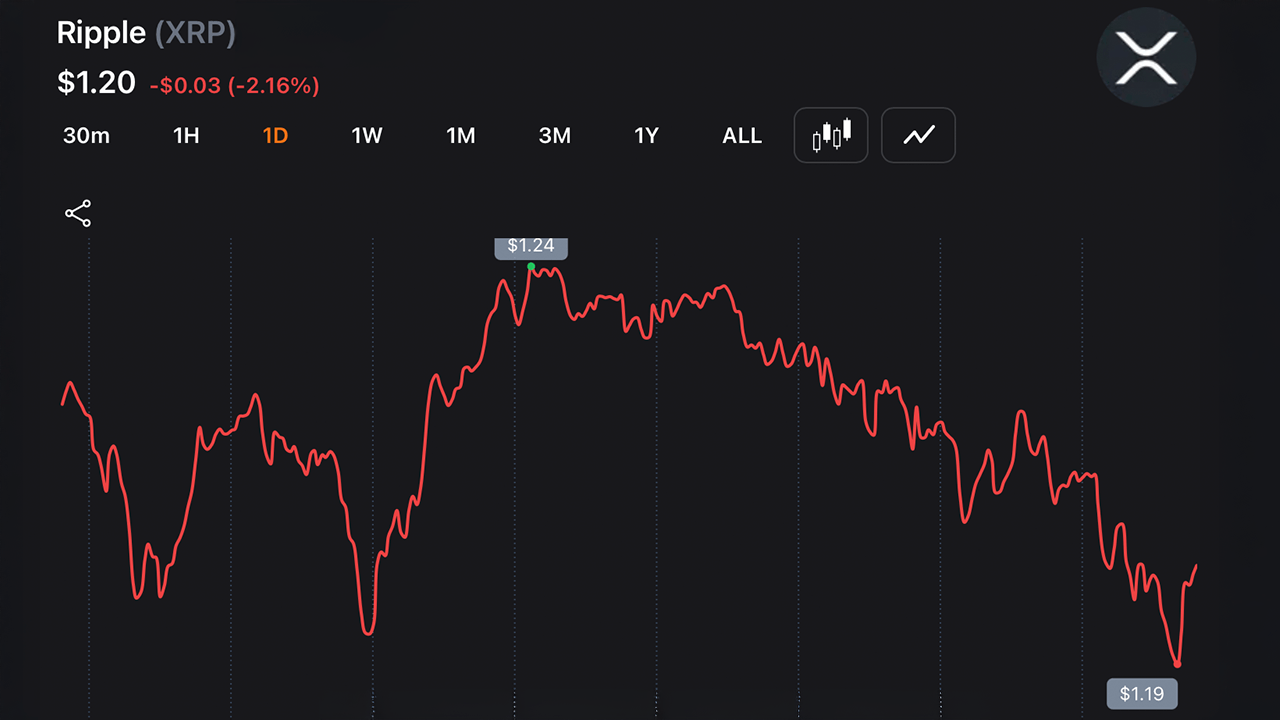Select the 1W time range
Screen dimensions: 1280x720
tap(367, 136)
